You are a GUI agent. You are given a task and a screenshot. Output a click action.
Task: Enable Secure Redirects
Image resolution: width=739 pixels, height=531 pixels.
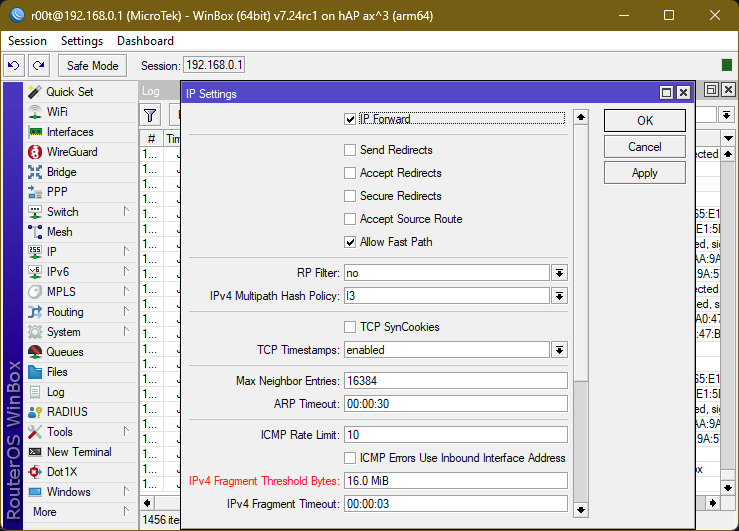coord(350,196)
